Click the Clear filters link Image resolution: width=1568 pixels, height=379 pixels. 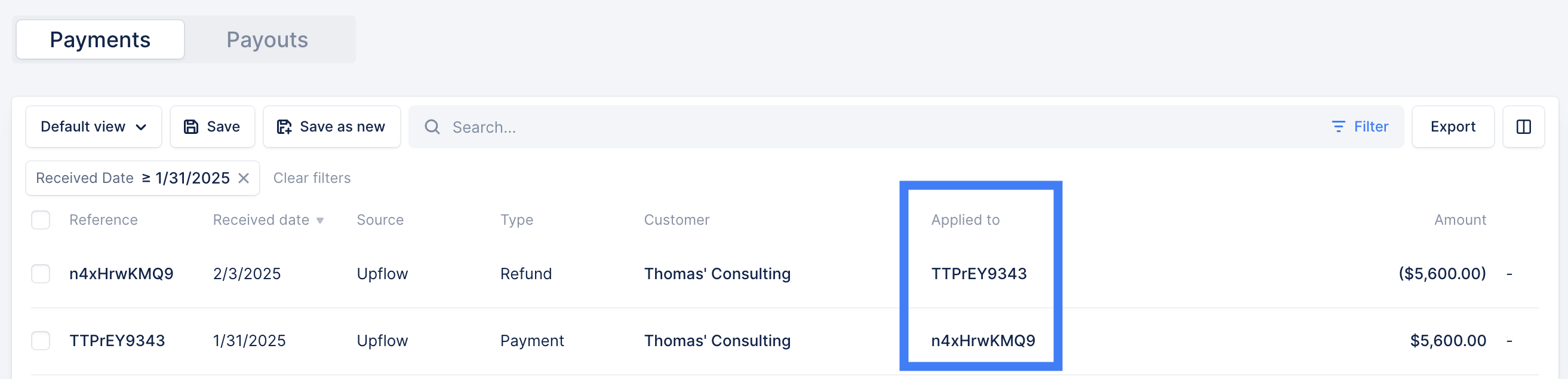tap(312, 178)
